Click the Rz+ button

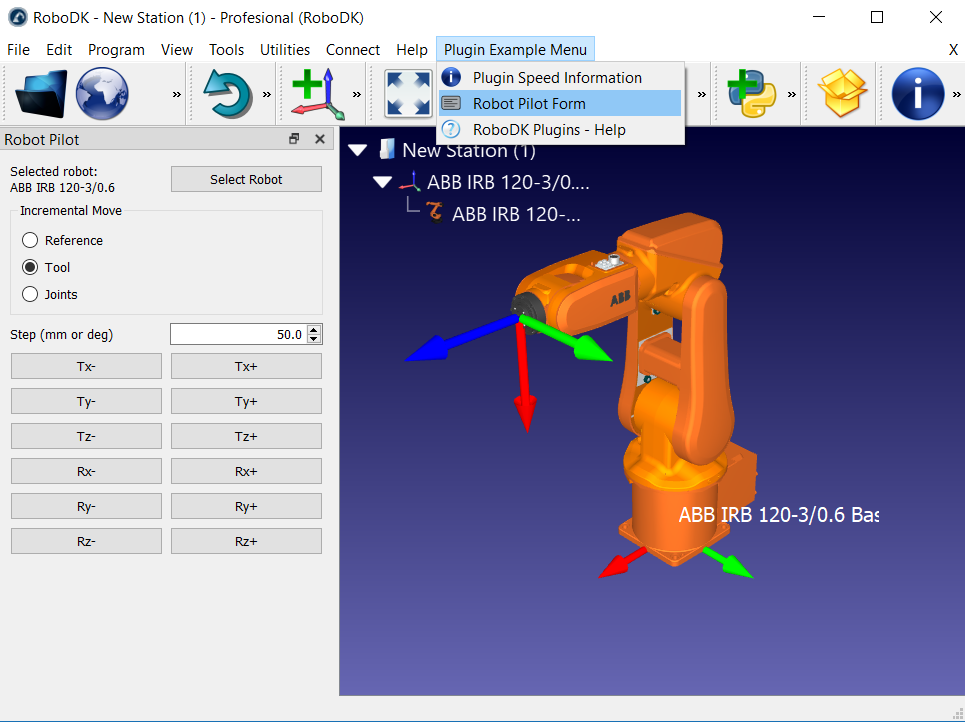coord(246,541)
